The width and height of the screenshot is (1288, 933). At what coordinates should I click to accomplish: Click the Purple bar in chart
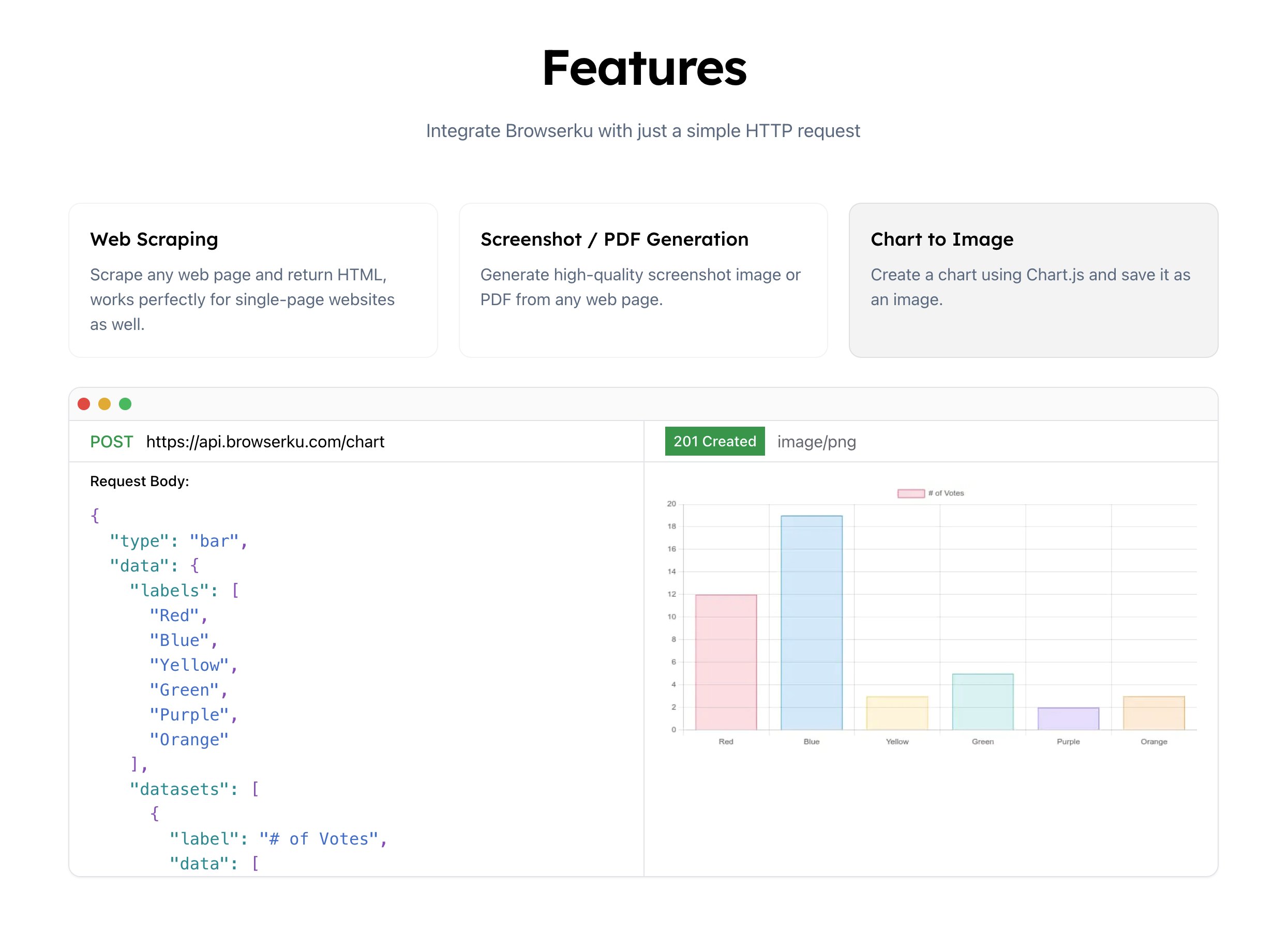pos(1068,718)
